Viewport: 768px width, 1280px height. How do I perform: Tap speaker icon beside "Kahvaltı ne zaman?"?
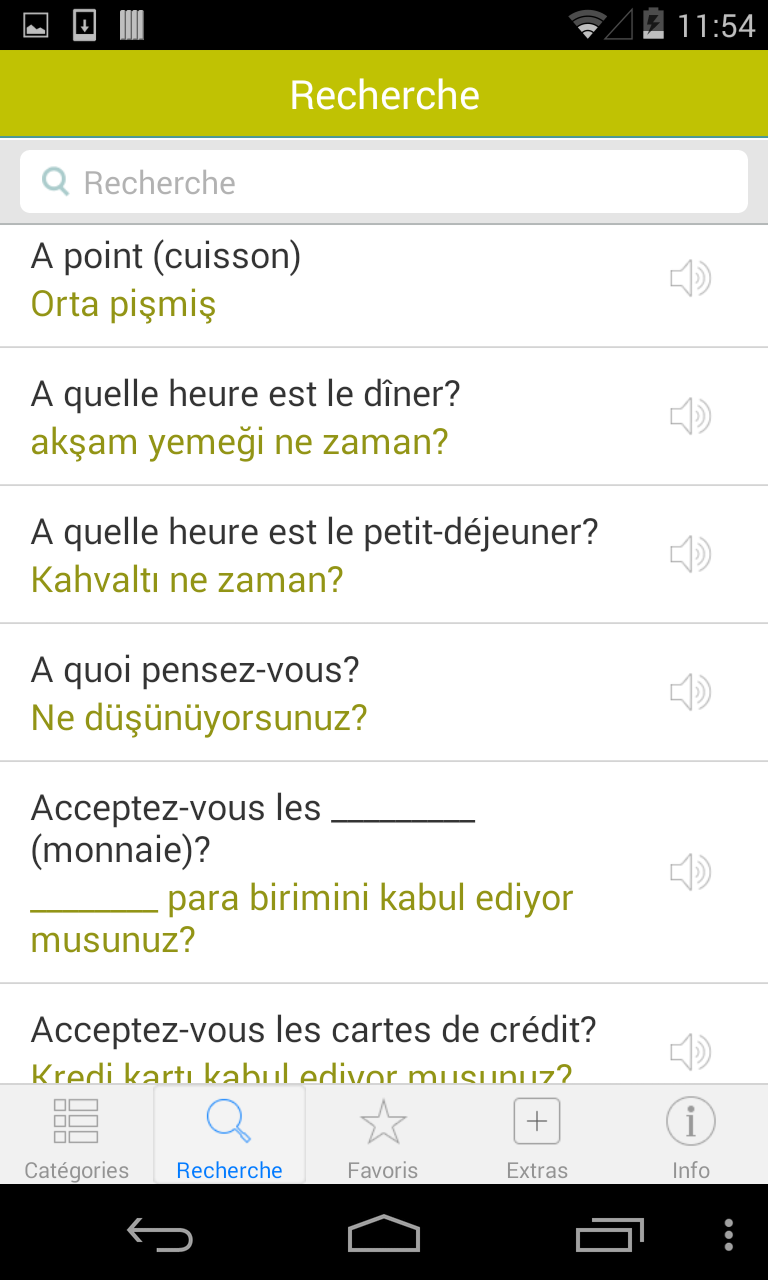(690, 554)
